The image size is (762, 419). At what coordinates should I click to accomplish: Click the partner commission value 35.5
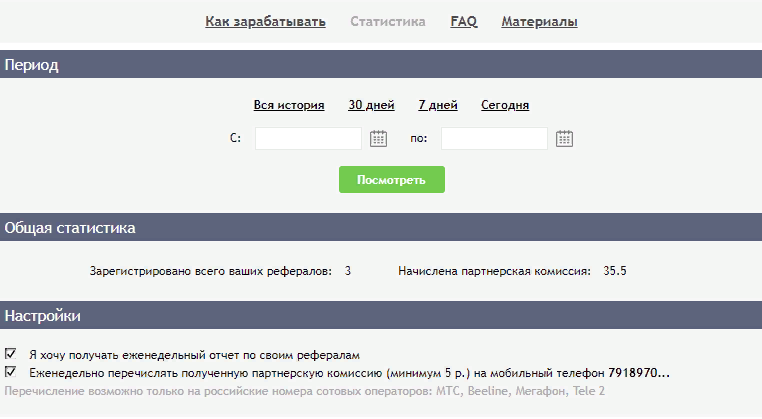[615, 271]
